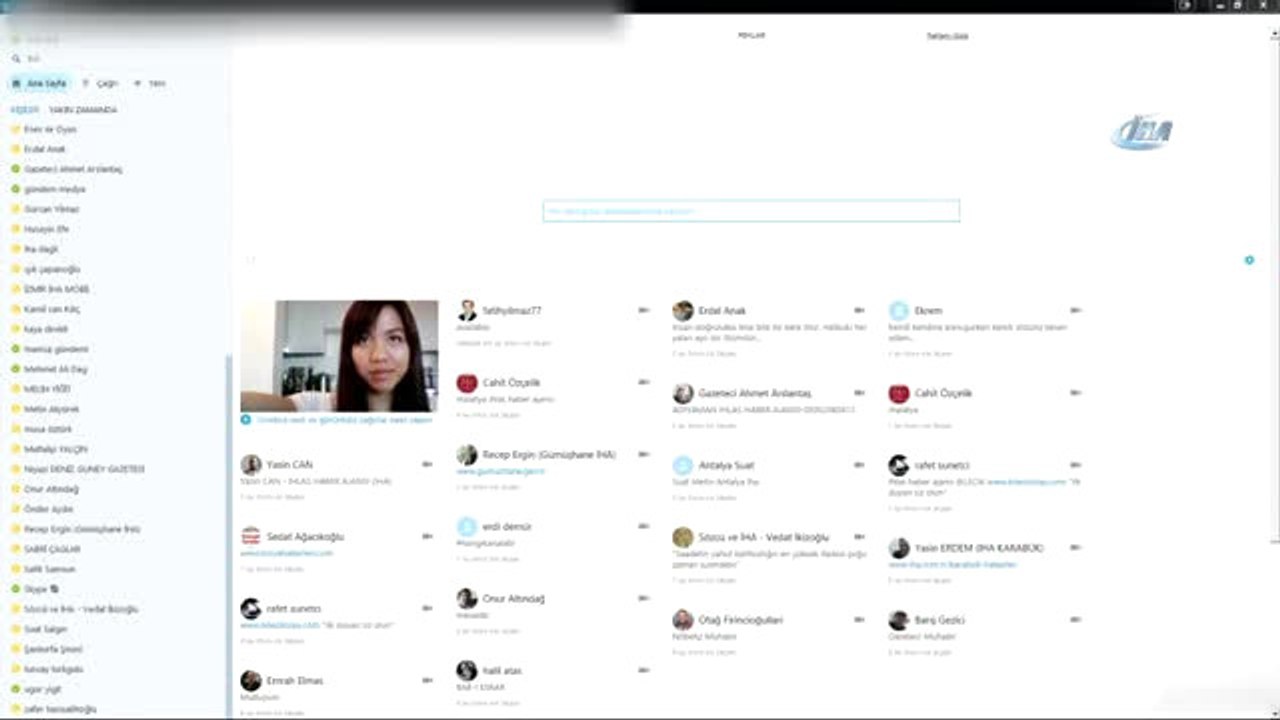Screen dimensions: 1280x720
Task: Click call icon in Sözcü ve İHA feed entry
Action: 859,537
